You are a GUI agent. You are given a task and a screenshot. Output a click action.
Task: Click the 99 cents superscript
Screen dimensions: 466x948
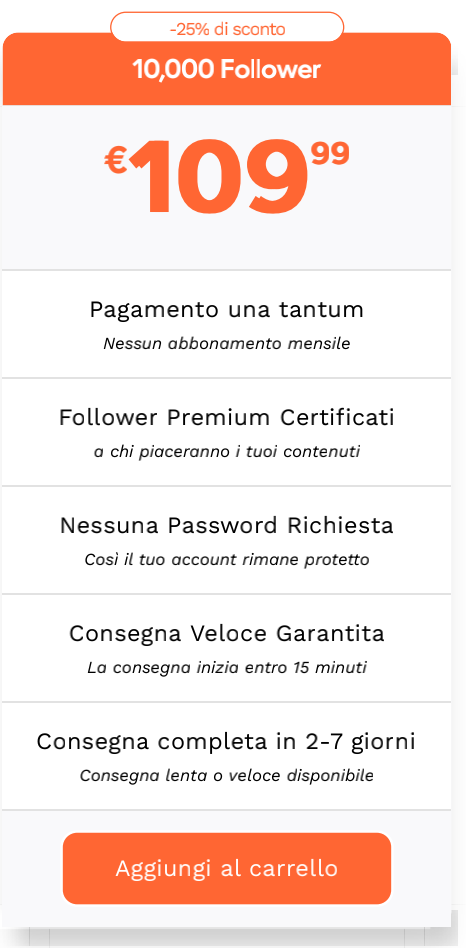tap(330, 154)
